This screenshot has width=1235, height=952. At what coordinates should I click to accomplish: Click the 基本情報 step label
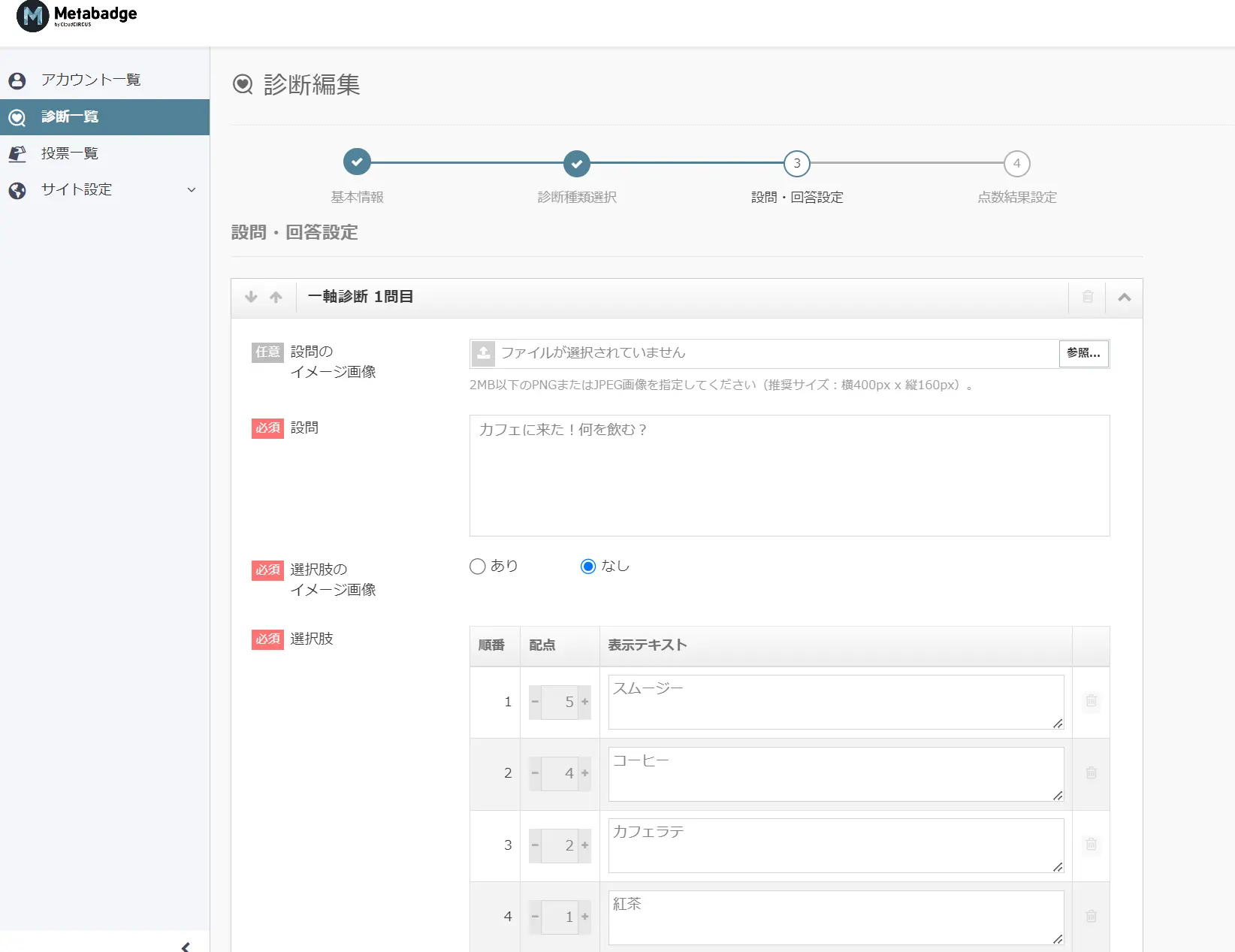point(358,197)
